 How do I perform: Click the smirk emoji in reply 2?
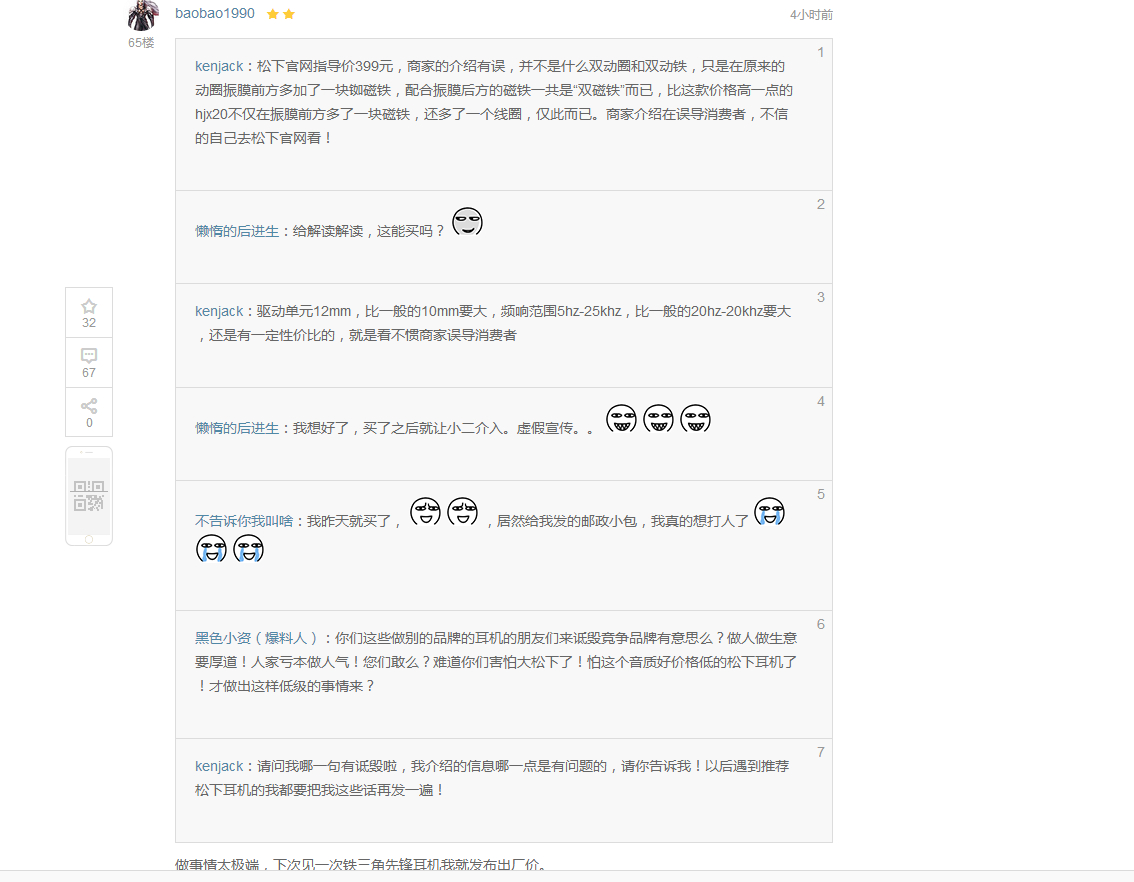(x=467, y=222)
